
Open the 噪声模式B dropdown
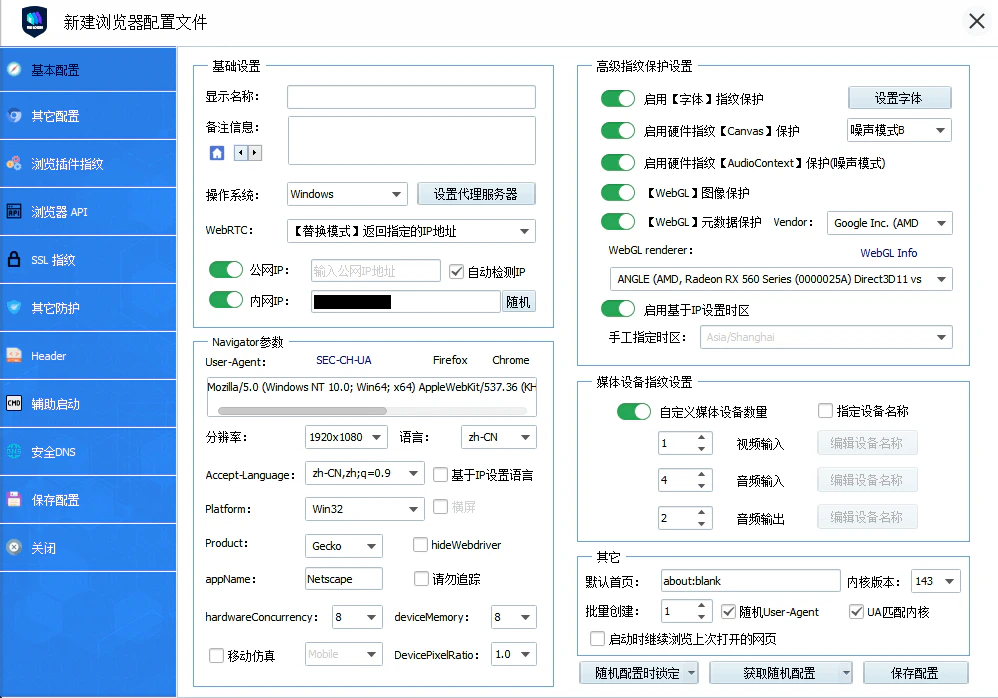897,129
